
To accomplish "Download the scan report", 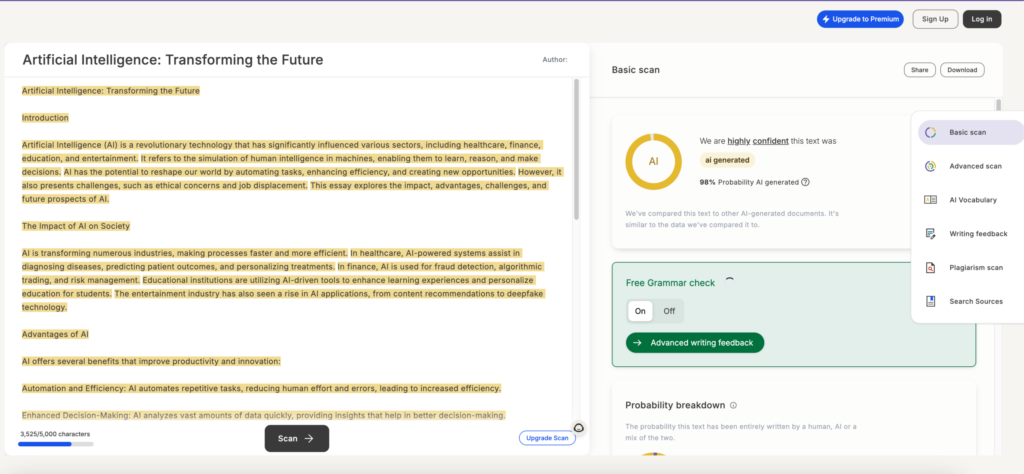I will (962, 70).
